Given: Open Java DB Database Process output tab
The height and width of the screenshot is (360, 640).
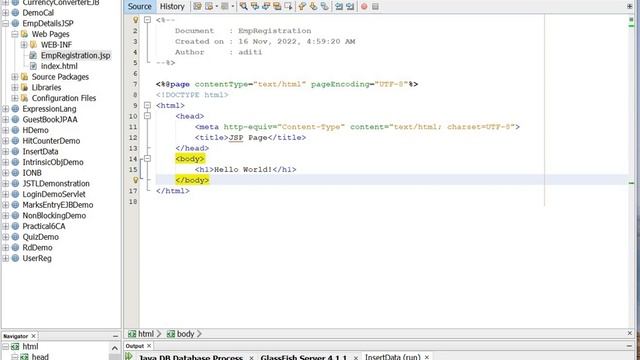Looking at the screenshot, I should 191,357.
